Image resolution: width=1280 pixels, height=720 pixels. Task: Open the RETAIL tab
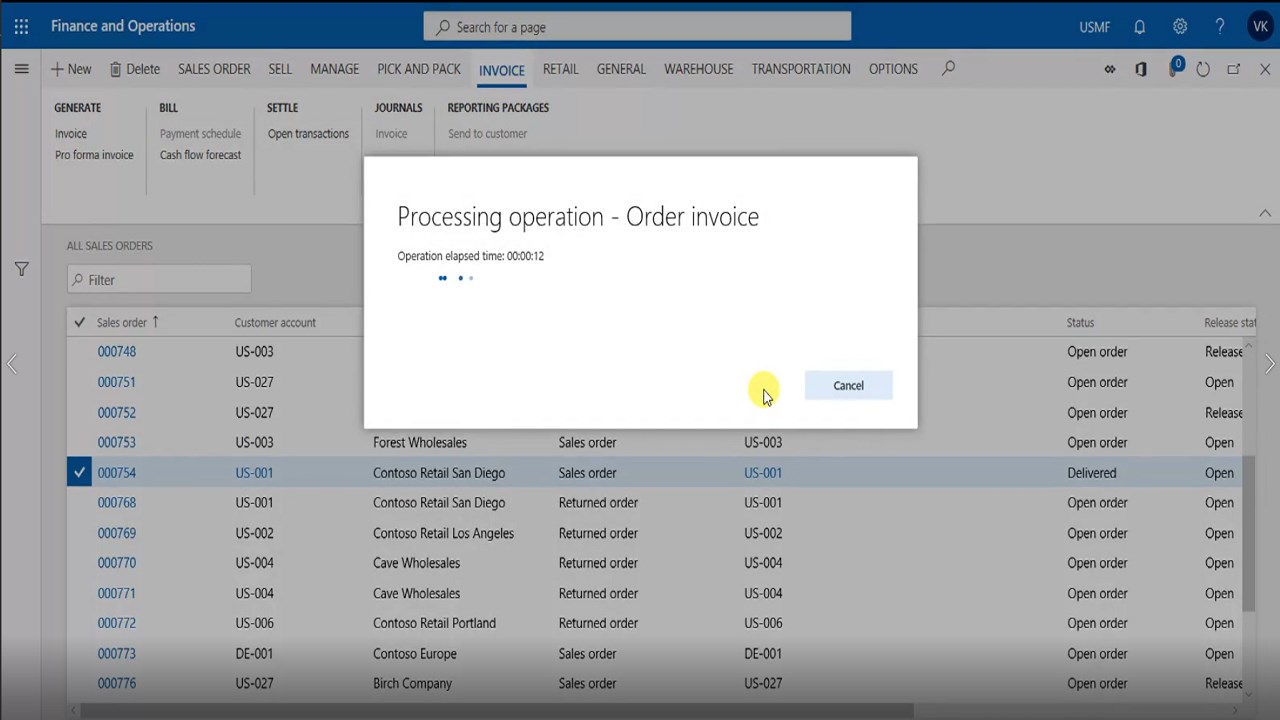561,69
